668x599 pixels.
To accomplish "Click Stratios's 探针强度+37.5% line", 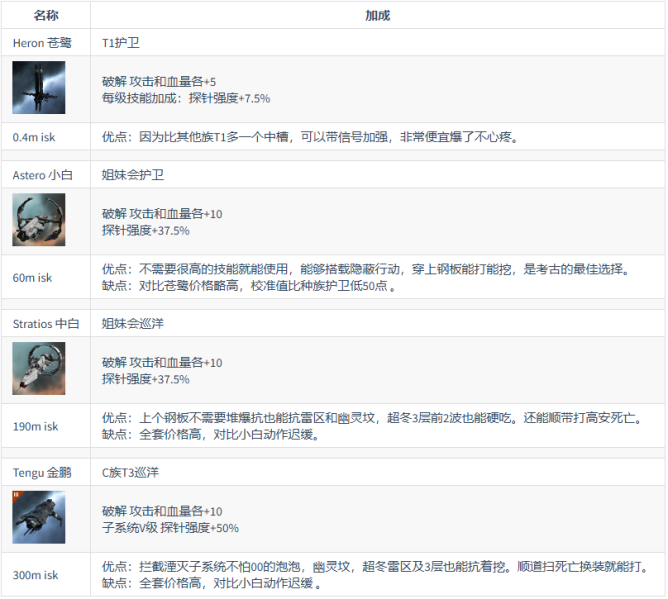I will point(145,379).
